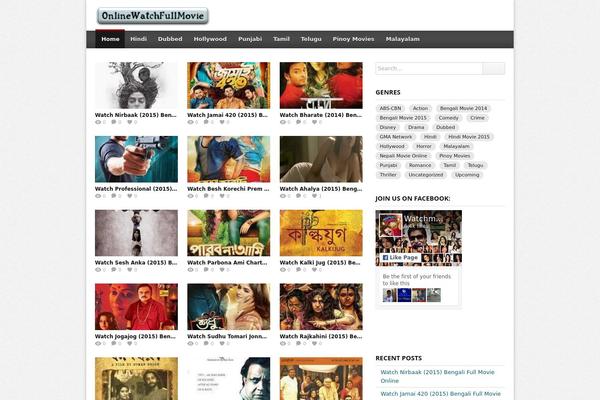Click the comment icon under Besh Korechi Prem

tap(206, 196)
